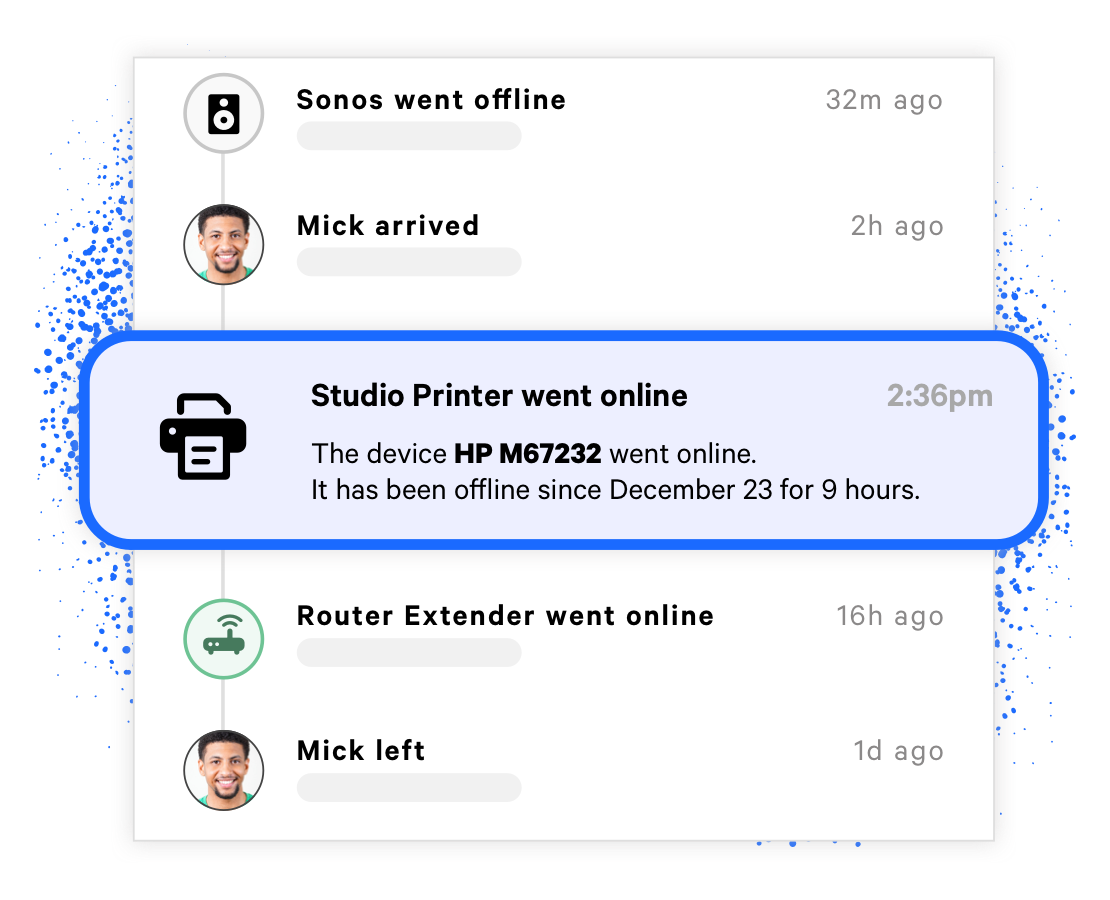Click the offline since December 23 text
The image size is (1110, 900).
(x=613, y=490)
